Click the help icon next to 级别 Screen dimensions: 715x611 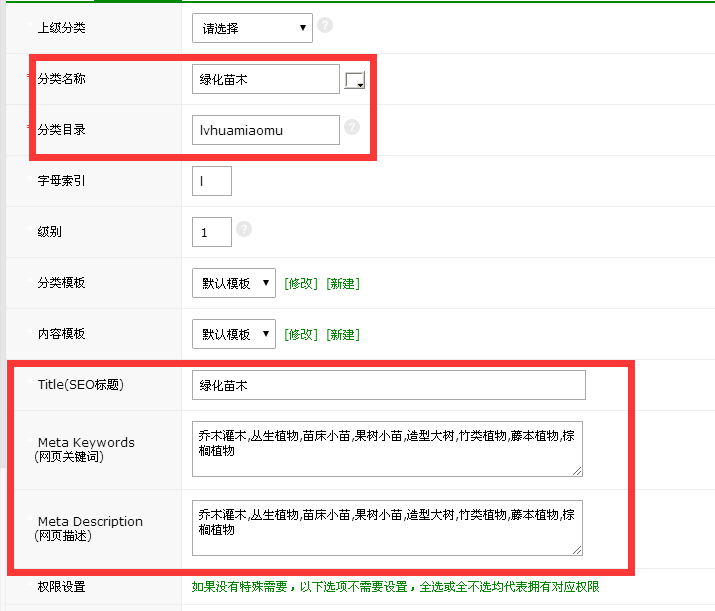click(244, 229)
